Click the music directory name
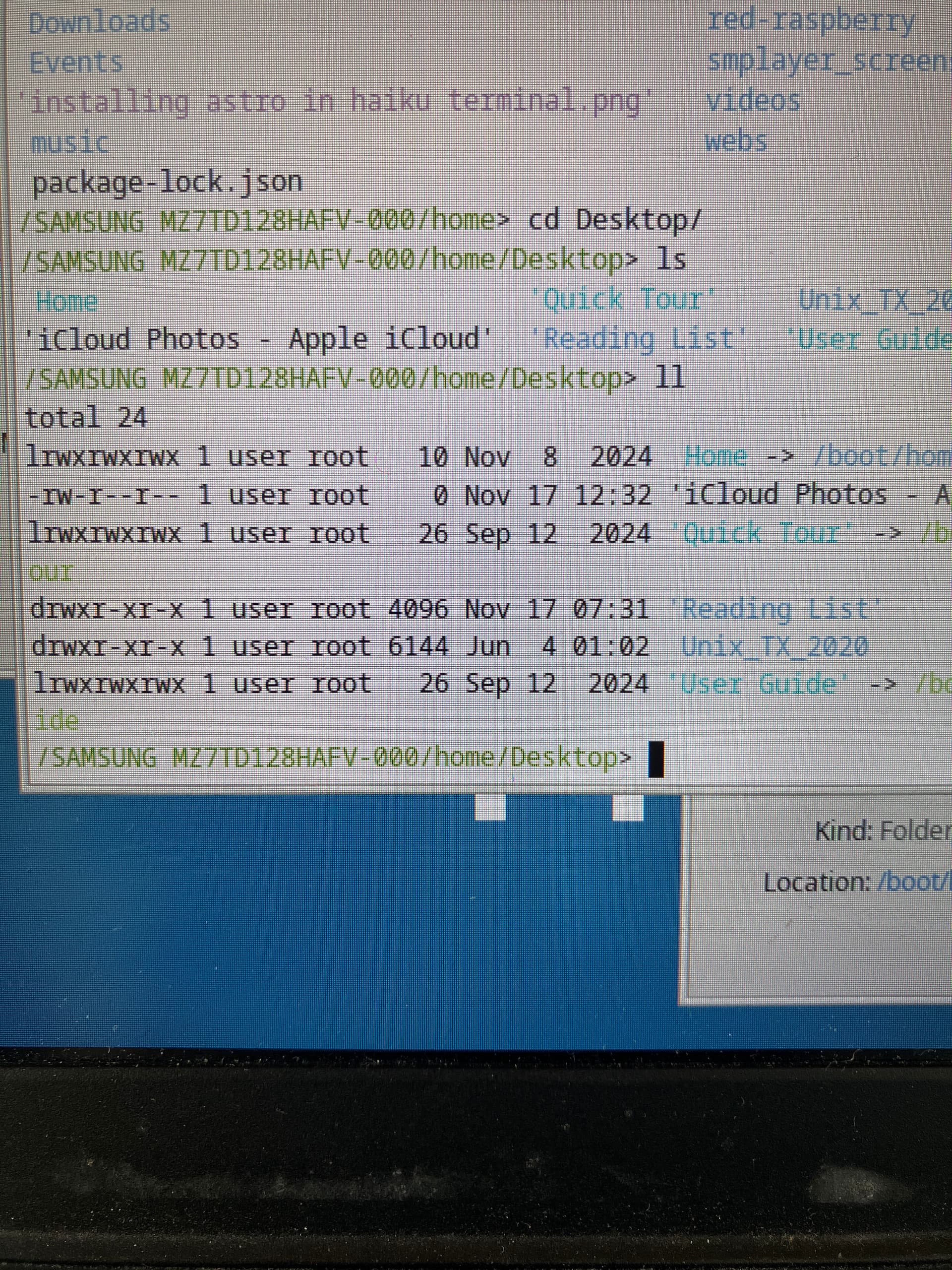Image resolution: width=952 pixels, height=1270 pixels. (x=69, y=142)
